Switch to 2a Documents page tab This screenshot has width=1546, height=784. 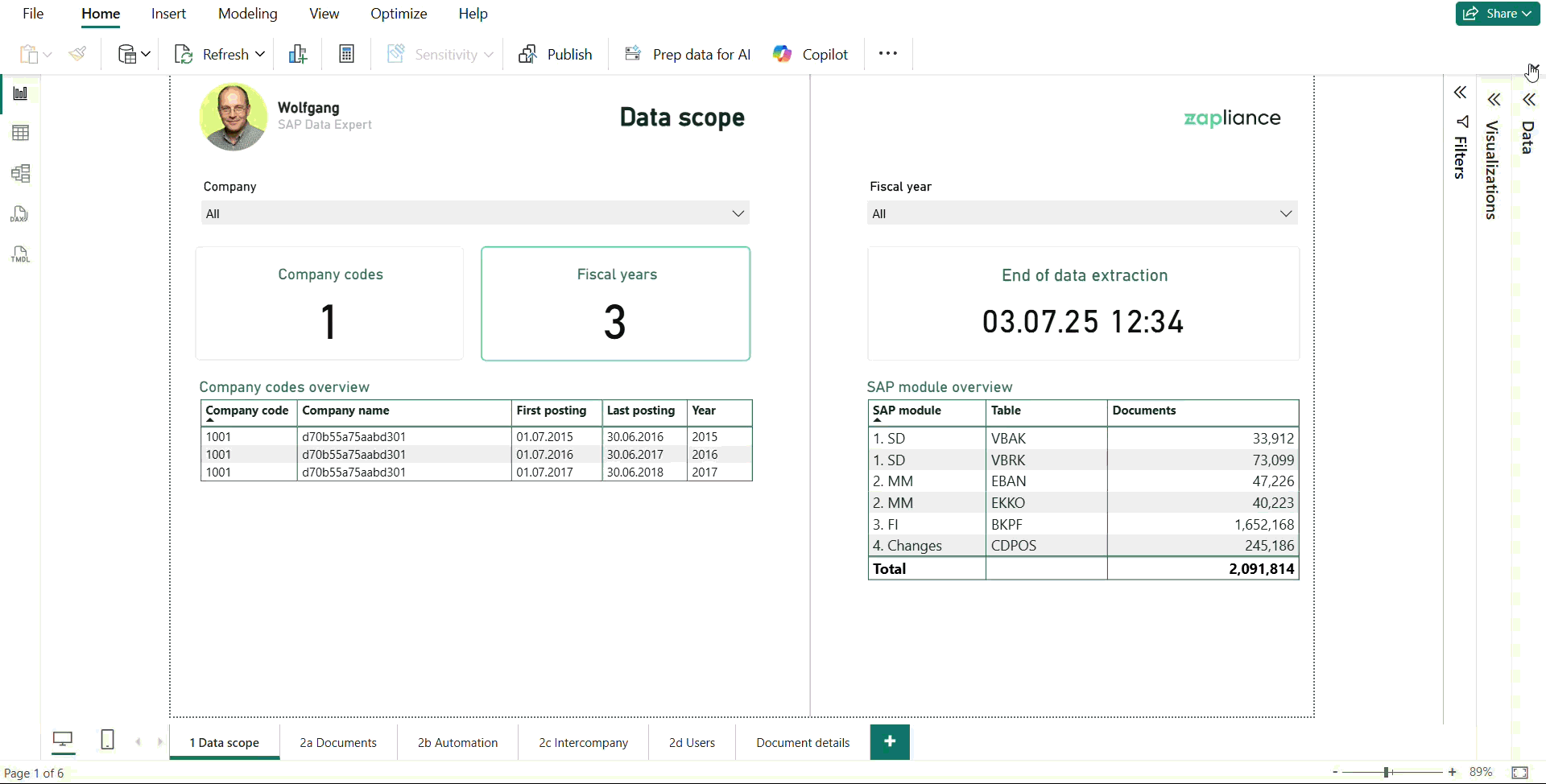(338, 742)
